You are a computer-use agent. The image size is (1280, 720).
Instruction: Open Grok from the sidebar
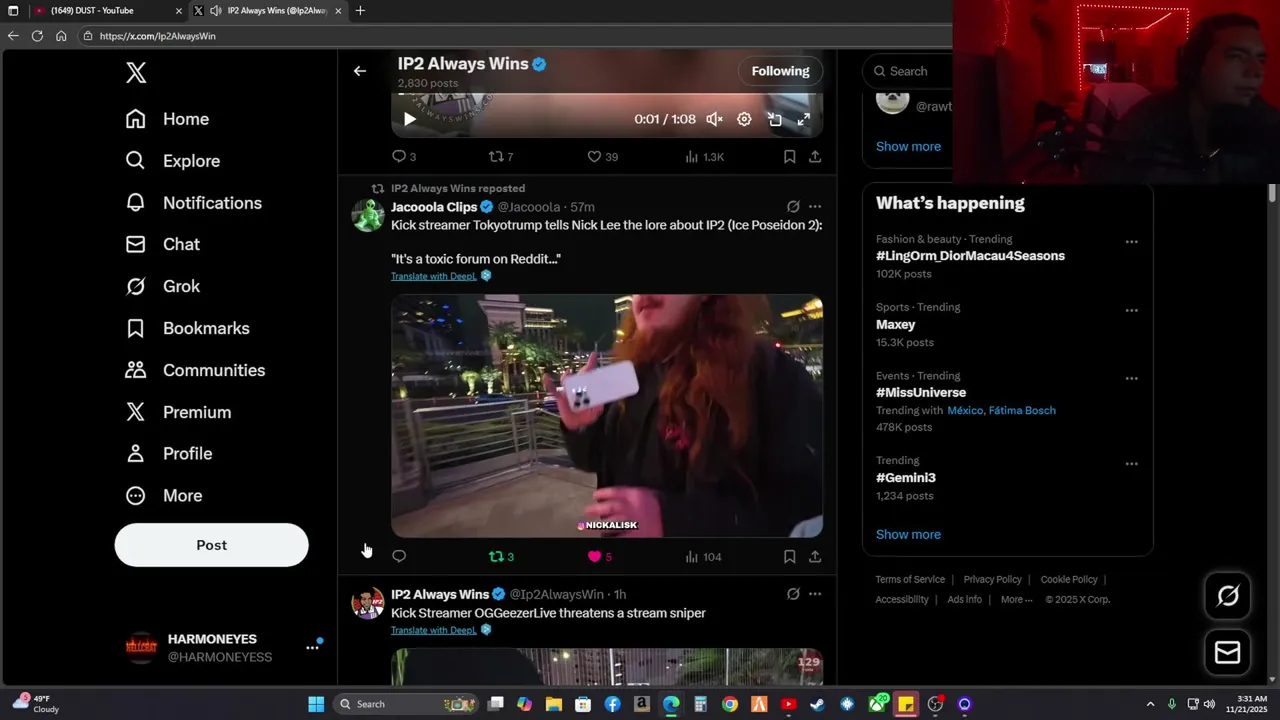(x=162, y=286)
